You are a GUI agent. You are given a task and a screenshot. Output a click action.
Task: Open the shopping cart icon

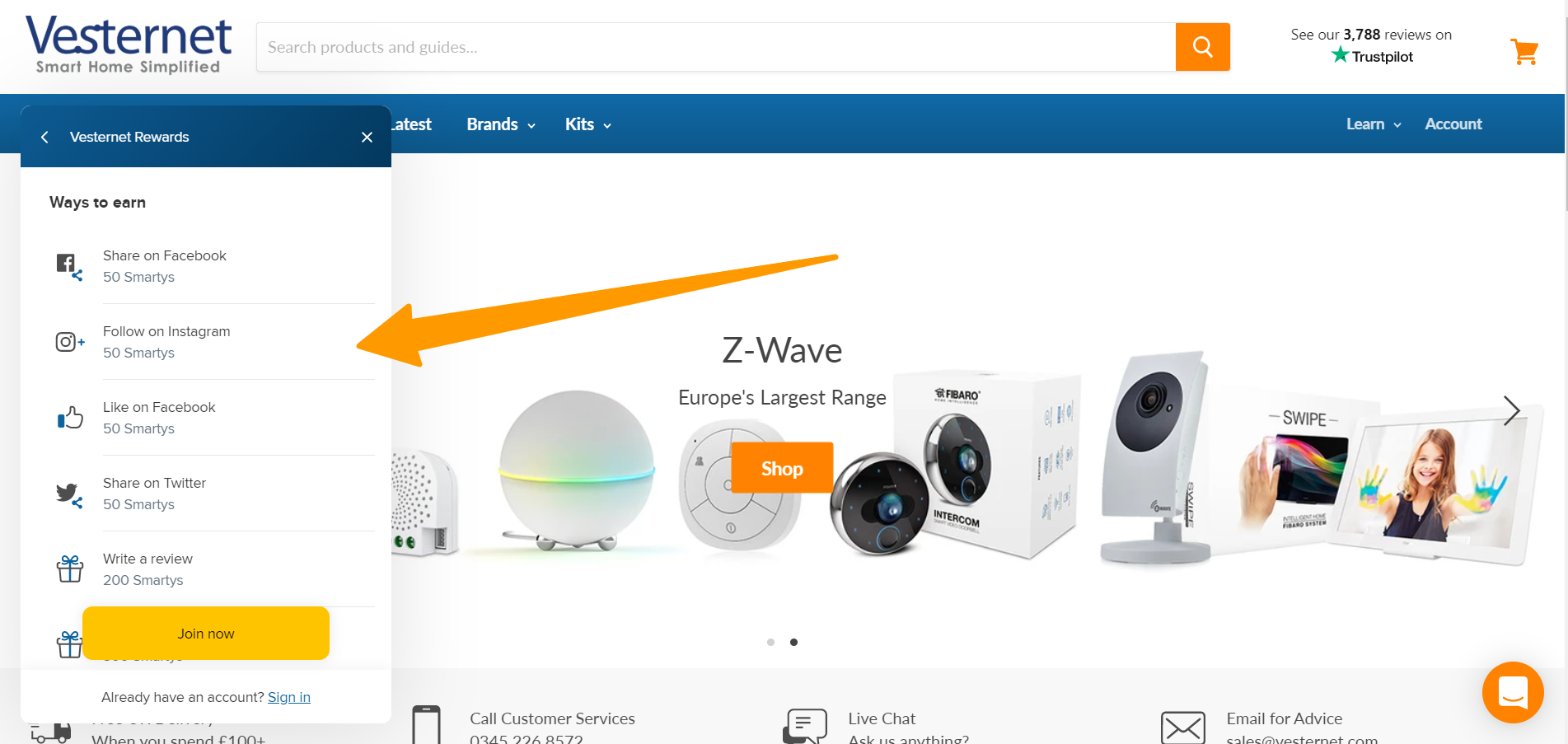tap(1524, 52)
